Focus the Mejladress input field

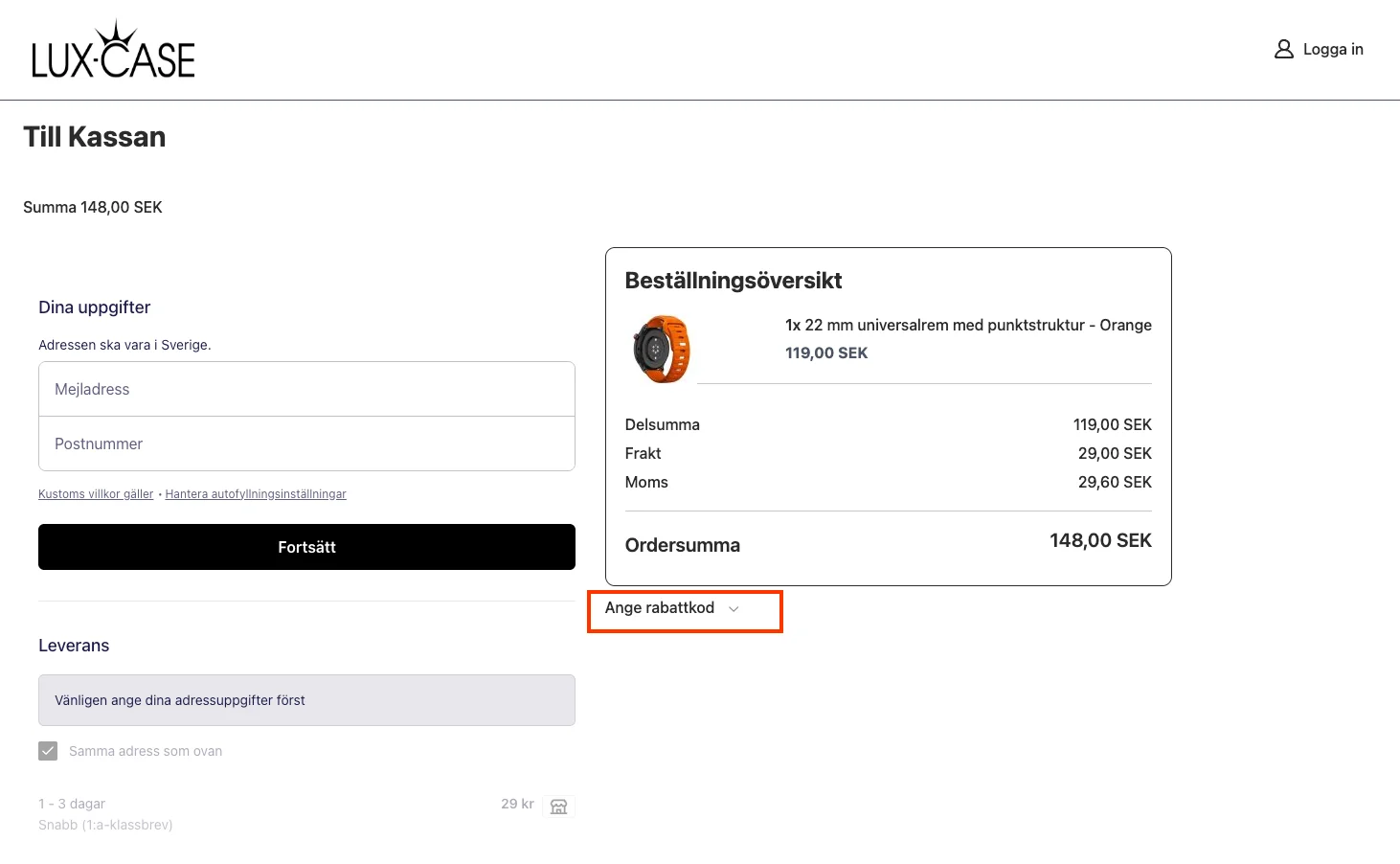coord(306,389)
